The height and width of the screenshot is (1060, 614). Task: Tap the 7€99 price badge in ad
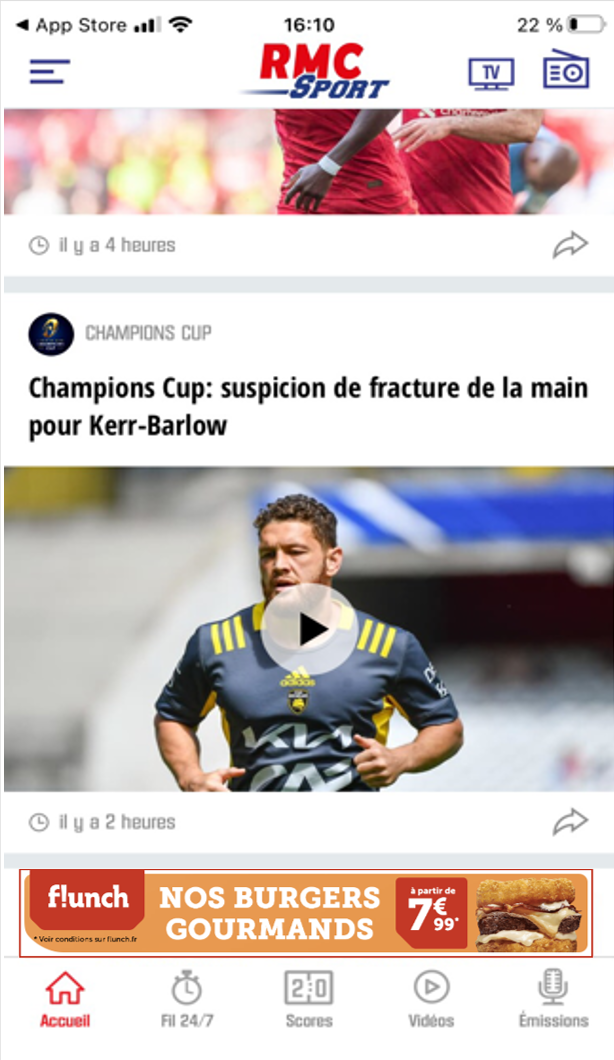[x=433, y=913]
